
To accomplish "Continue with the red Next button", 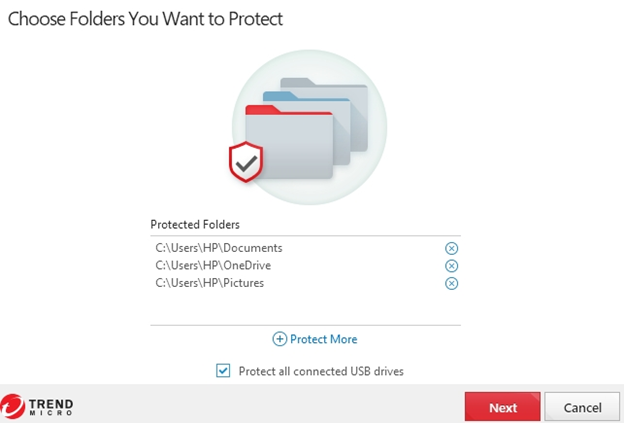I will pyautogui.click(x=502, y=407).
